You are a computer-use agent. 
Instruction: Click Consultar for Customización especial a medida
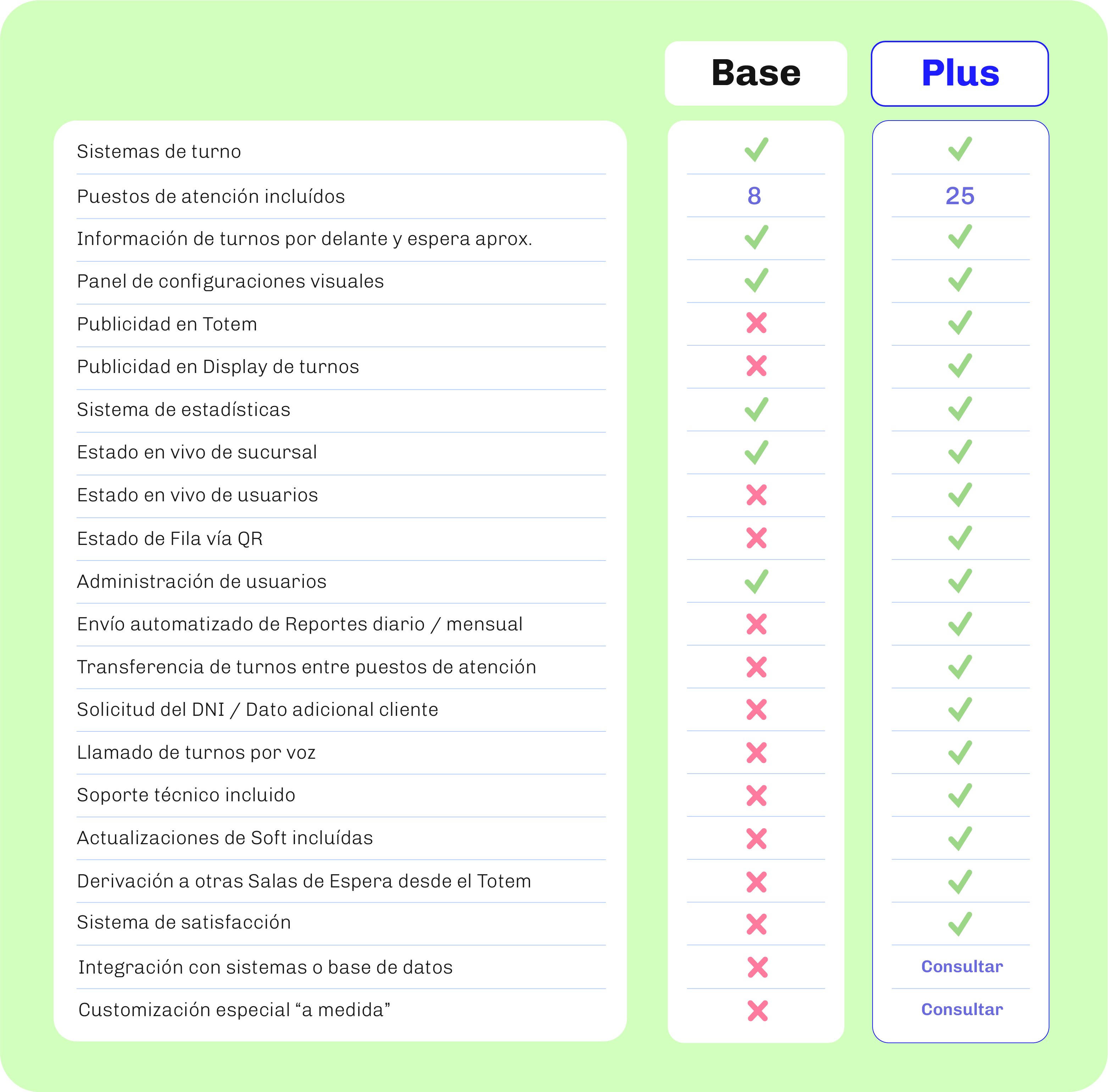point(962,1009)
